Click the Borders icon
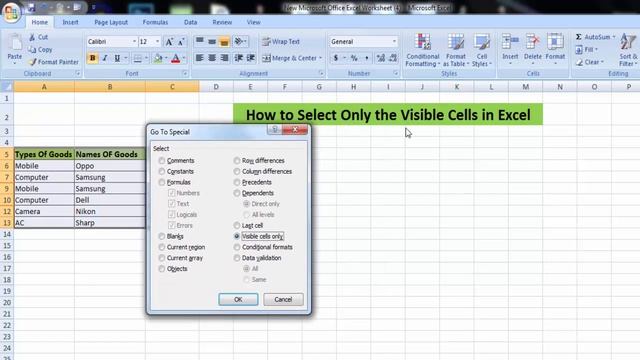 (138, 58)
